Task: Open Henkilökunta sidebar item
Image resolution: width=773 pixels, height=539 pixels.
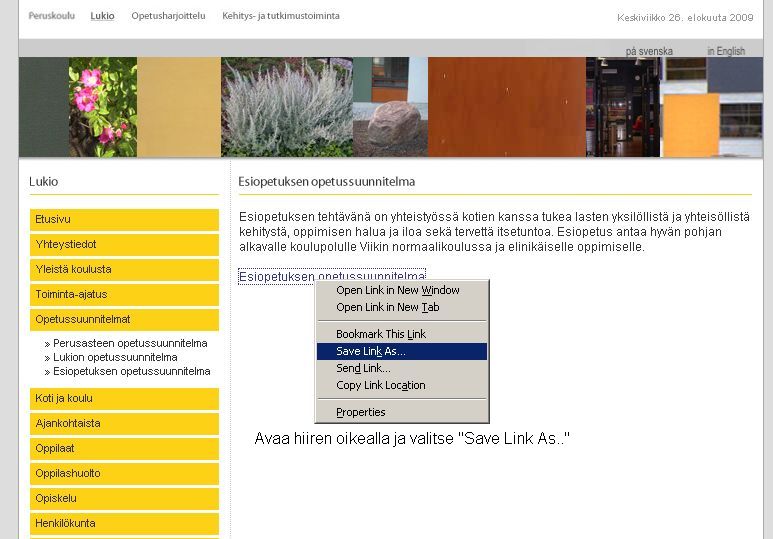Action: tap(124, 524)
